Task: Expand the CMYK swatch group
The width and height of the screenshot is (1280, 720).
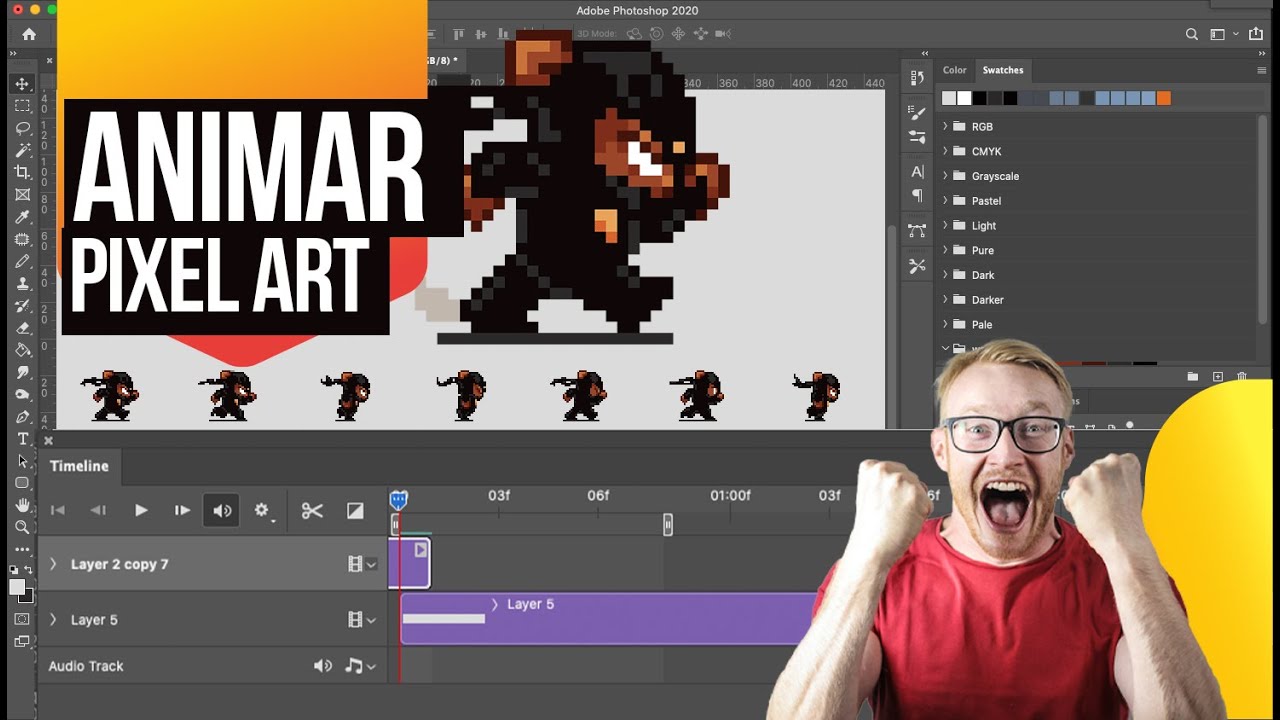Action: click(x=945, y=151)
